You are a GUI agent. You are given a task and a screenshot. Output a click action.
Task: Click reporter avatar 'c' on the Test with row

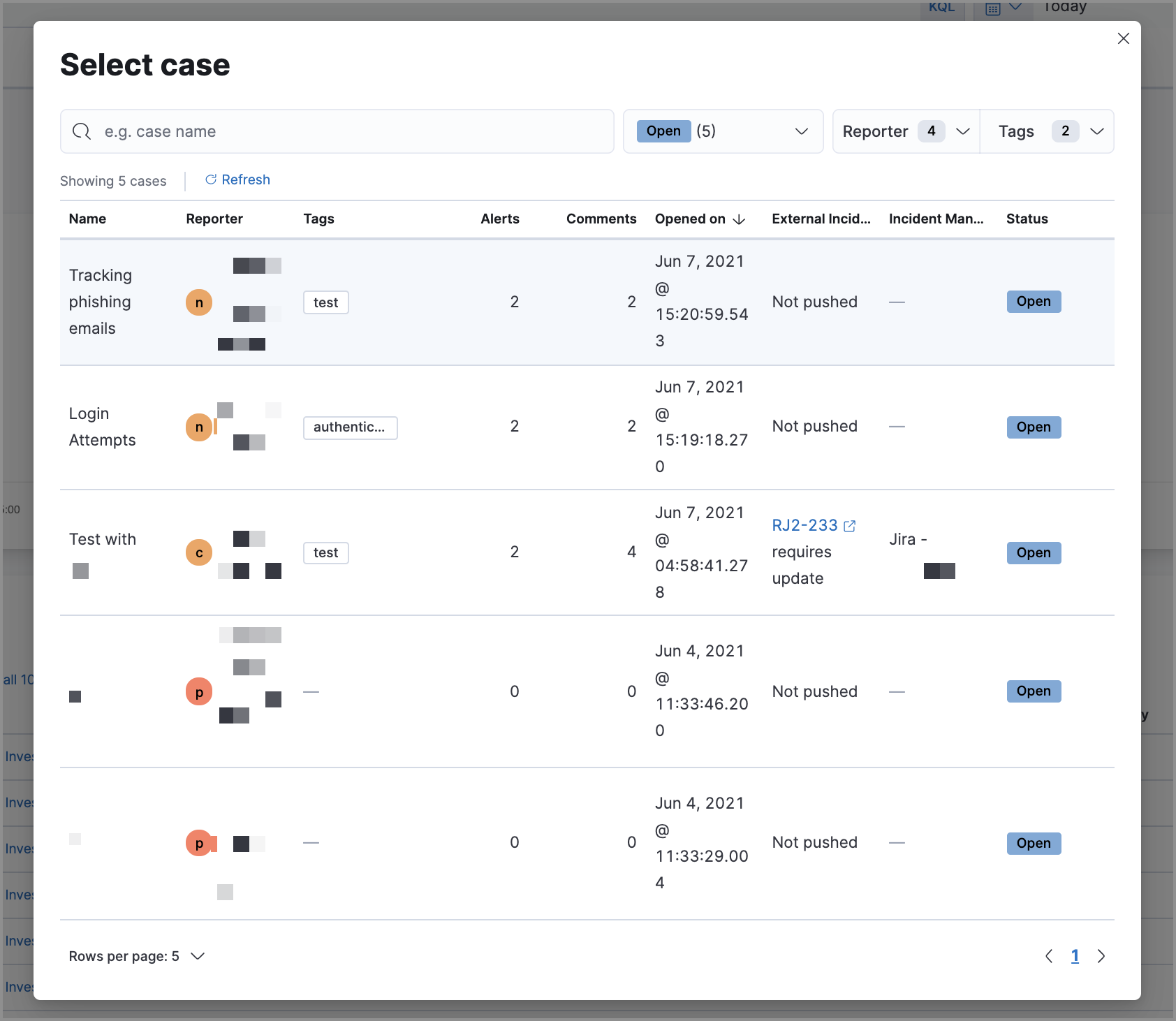point(198,552)
